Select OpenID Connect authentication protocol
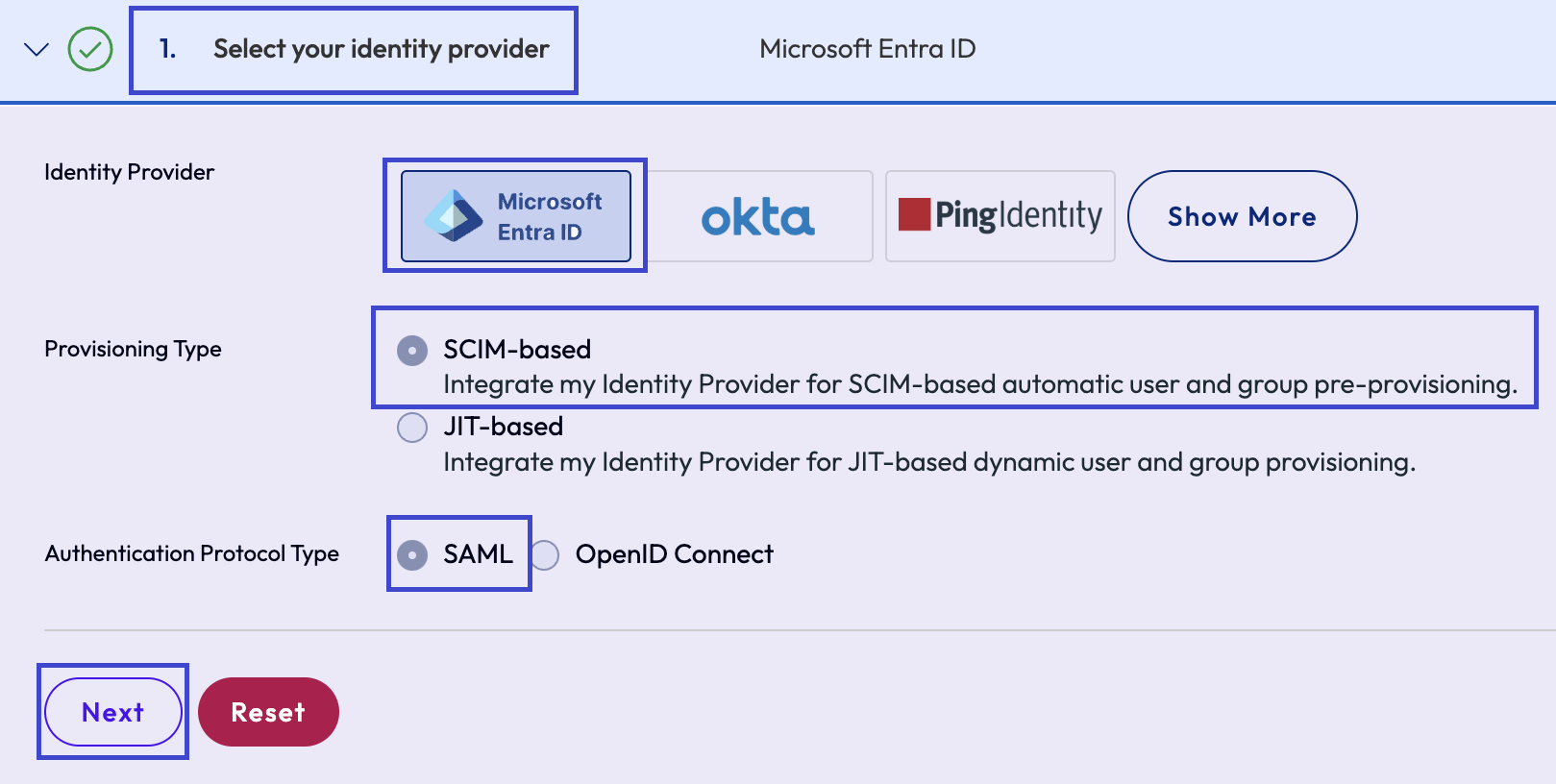This screenshot has height=784, width=1556. point(545,554)
